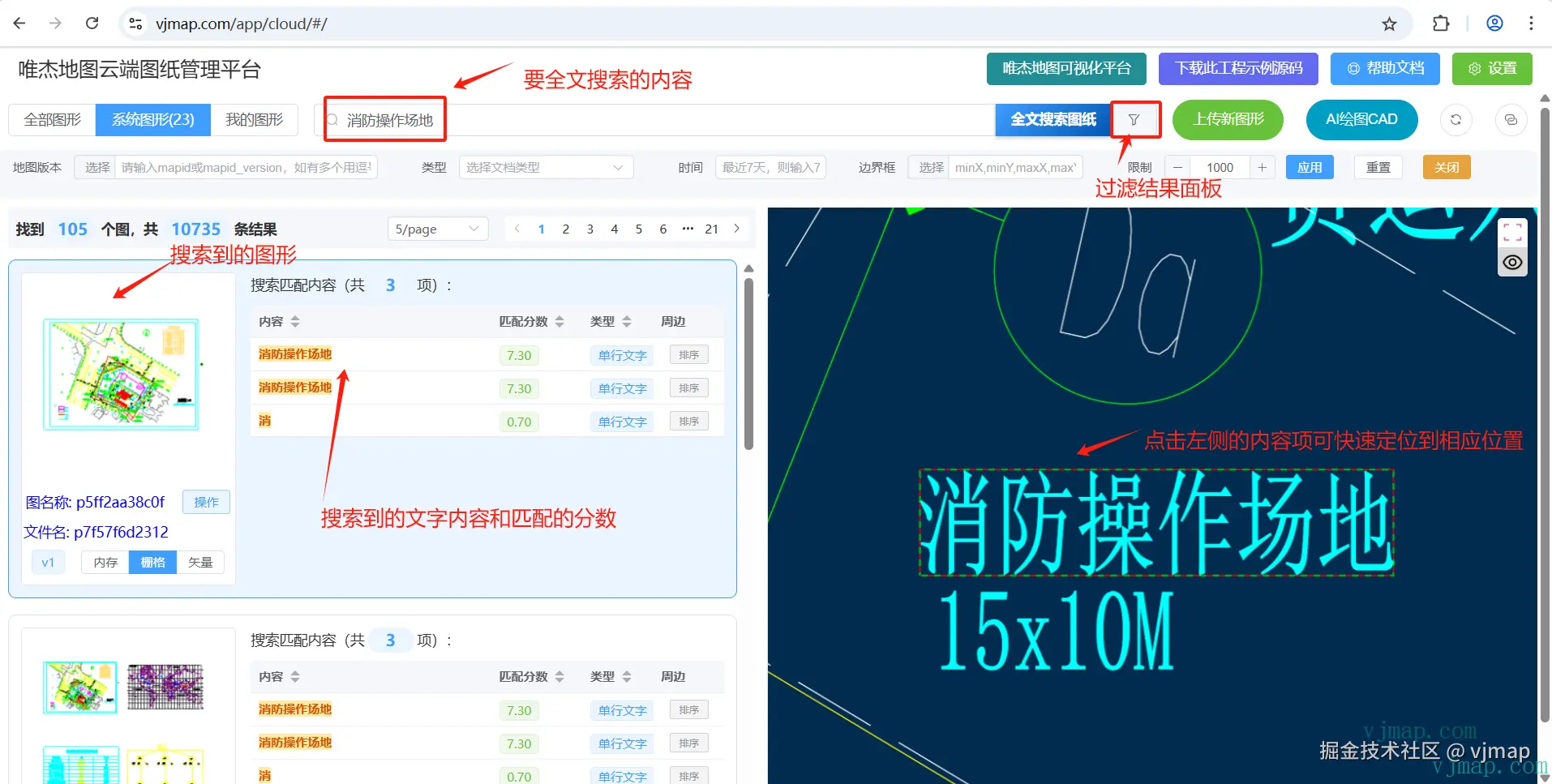The width and height of the screenshot is (1552, 784).
Task: Go to next results page arrow
Action: pyautogui.click(x=736, y=229)
